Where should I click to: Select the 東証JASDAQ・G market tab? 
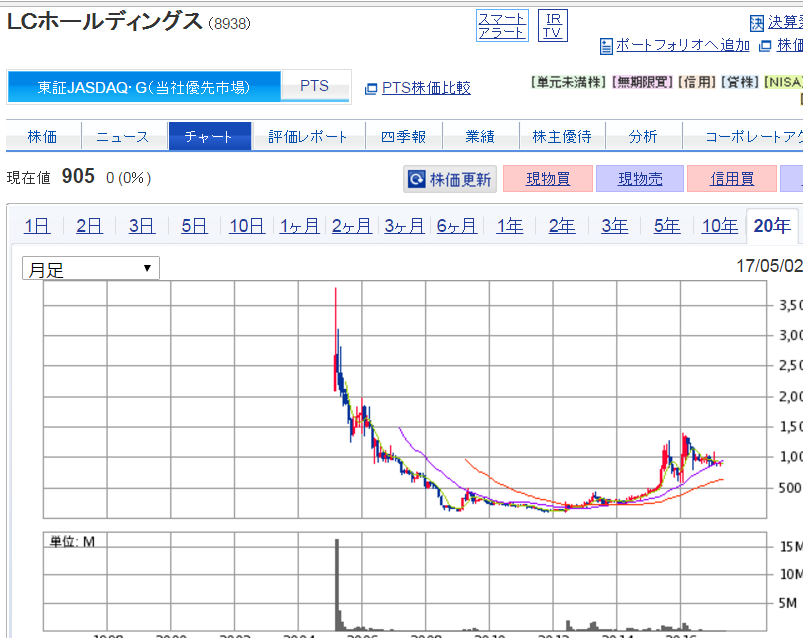point(143,87)
